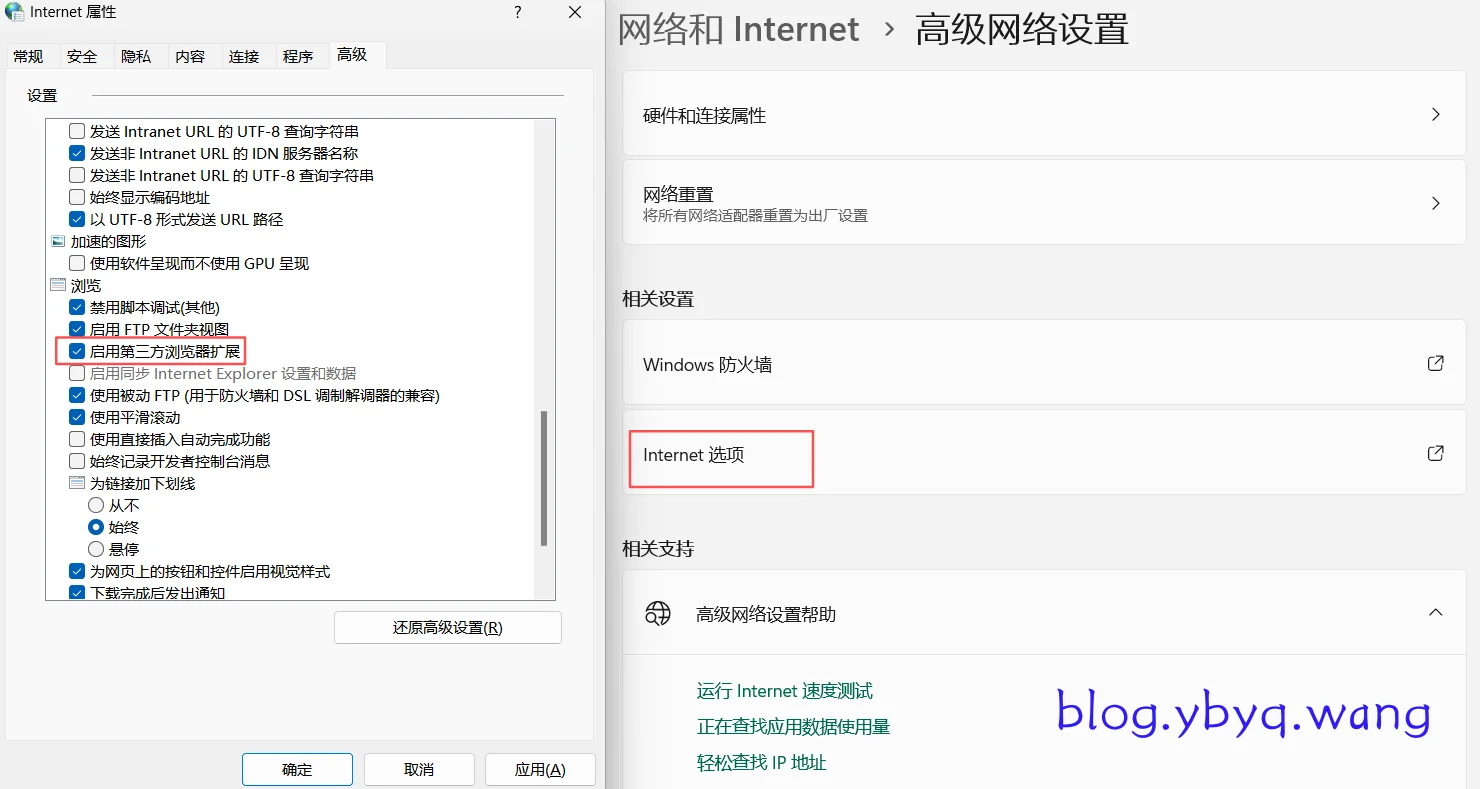The image size is (1480, 789).
Task: Enable 使用直接插入自动完成功能 checkbox
Action: 77,439
